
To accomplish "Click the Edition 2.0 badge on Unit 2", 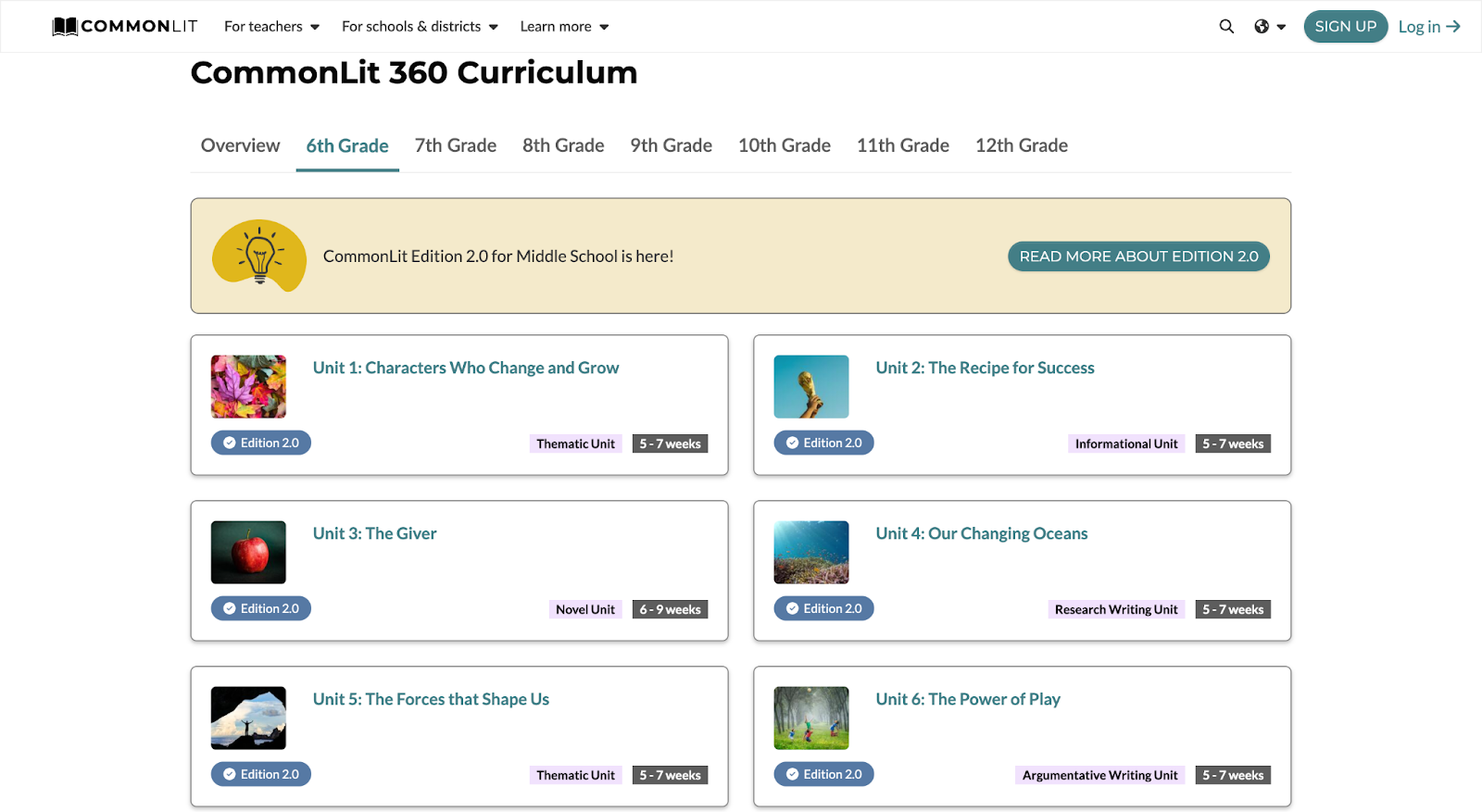I will [823, 443].
